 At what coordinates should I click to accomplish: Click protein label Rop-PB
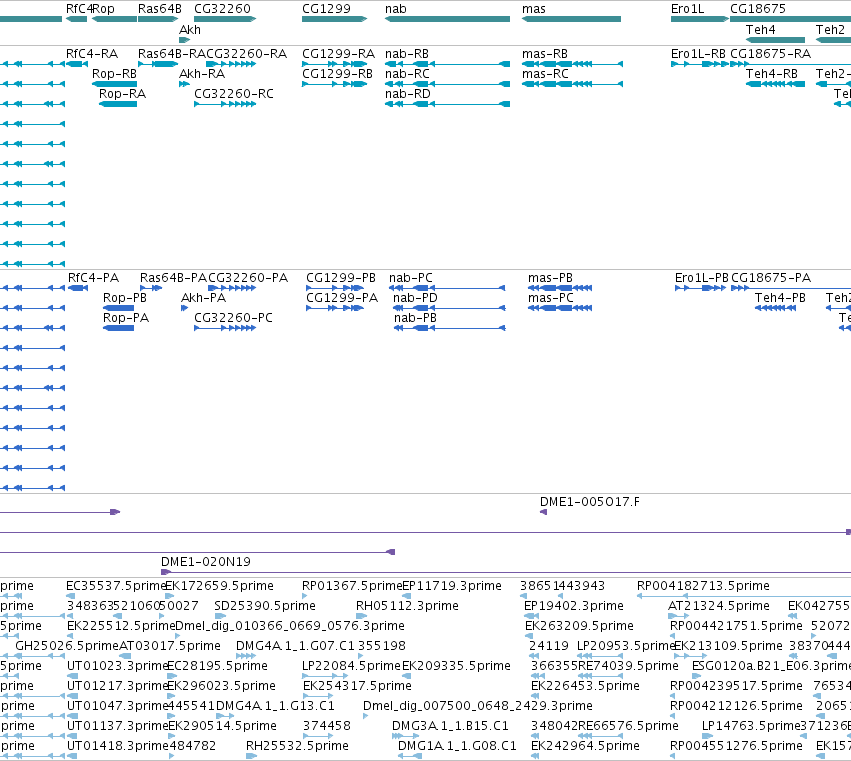[125, 298]
